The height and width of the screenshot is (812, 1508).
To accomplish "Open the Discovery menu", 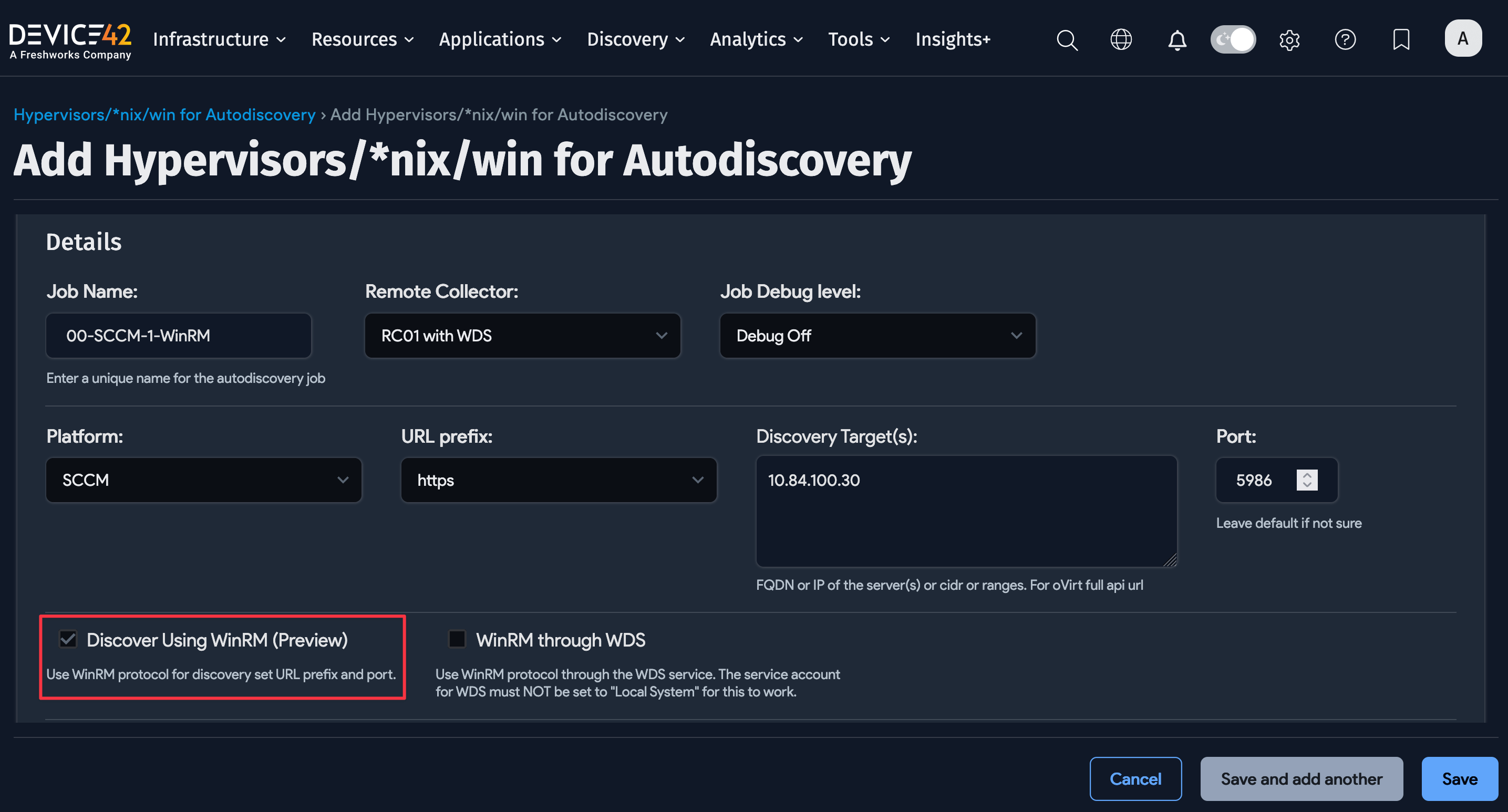I will pos(635,39).
